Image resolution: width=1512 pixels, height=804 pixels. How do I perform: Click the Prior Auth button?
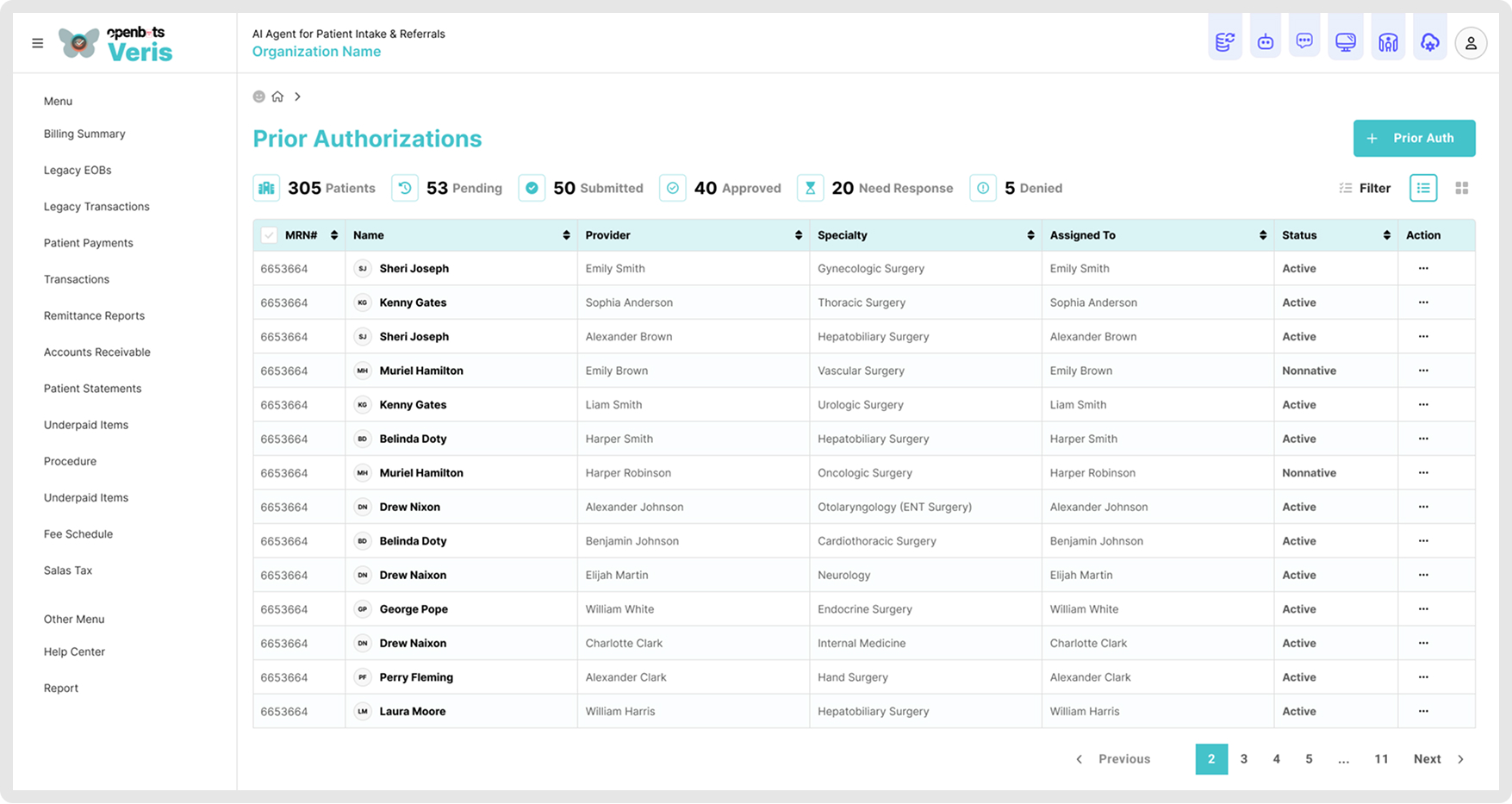click(x=1414, y=138)
